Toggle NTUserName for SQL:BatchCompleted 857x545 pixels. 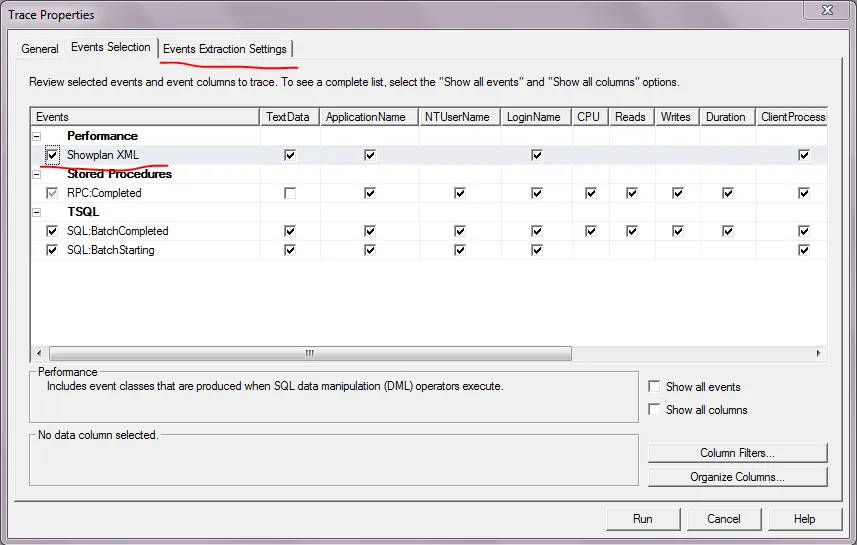click(460, 231)
